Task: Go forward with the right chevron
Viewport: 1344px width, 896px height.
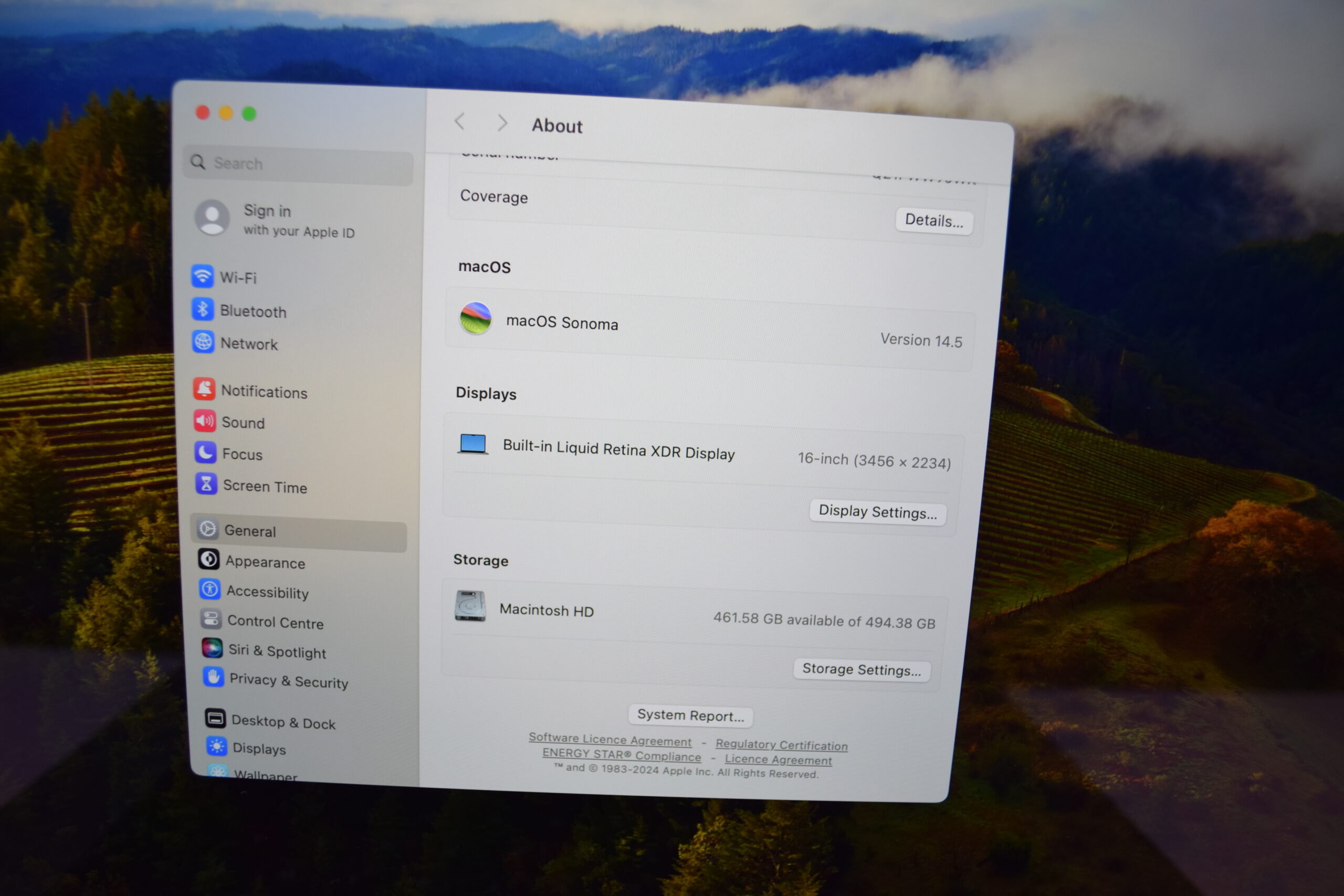Action: click(502, 122)
